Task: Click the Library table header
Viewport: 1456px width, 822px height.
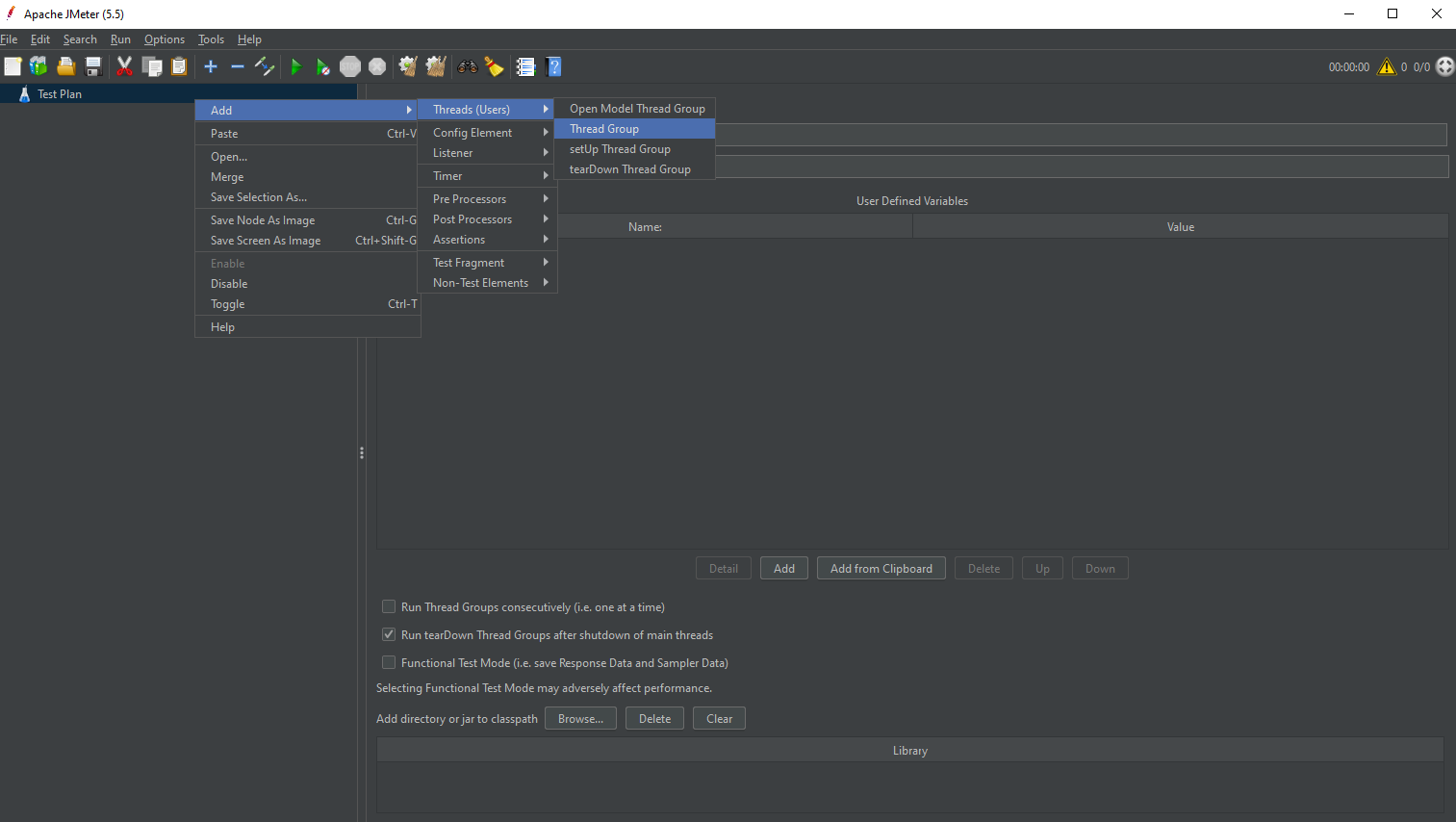Action: click(x=910, y=751)
